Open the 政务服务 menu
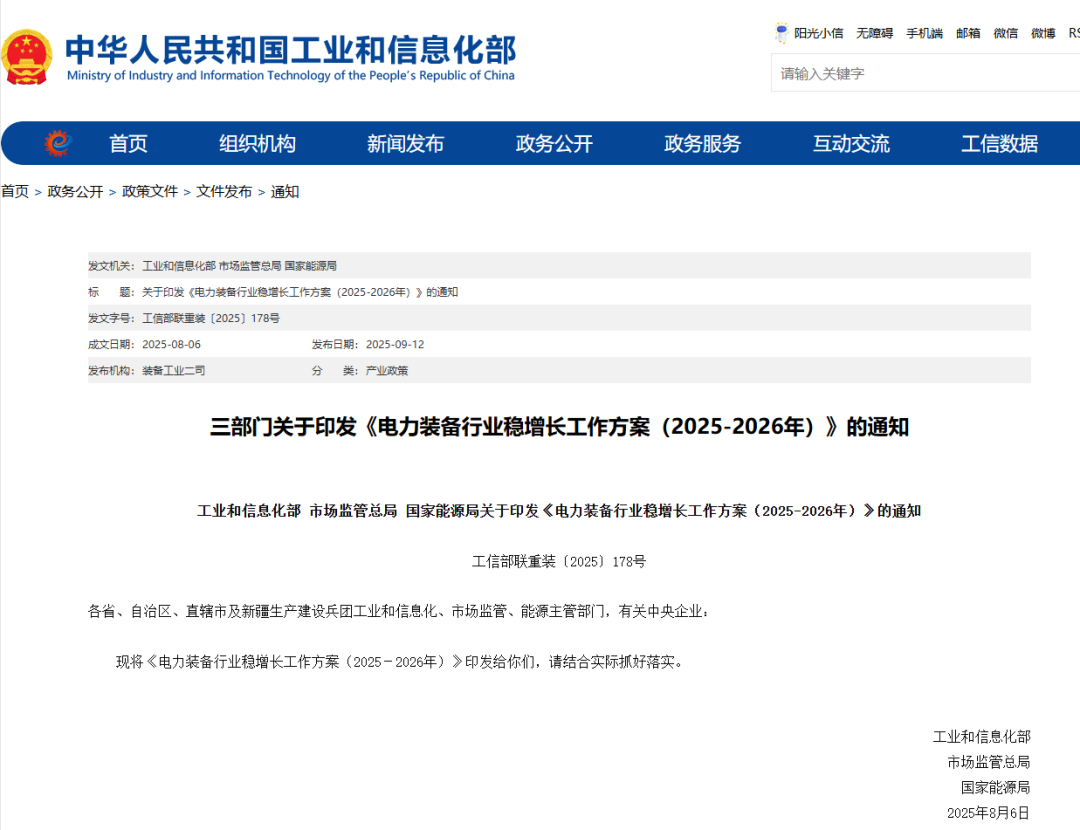 click(x=703, y=143)
